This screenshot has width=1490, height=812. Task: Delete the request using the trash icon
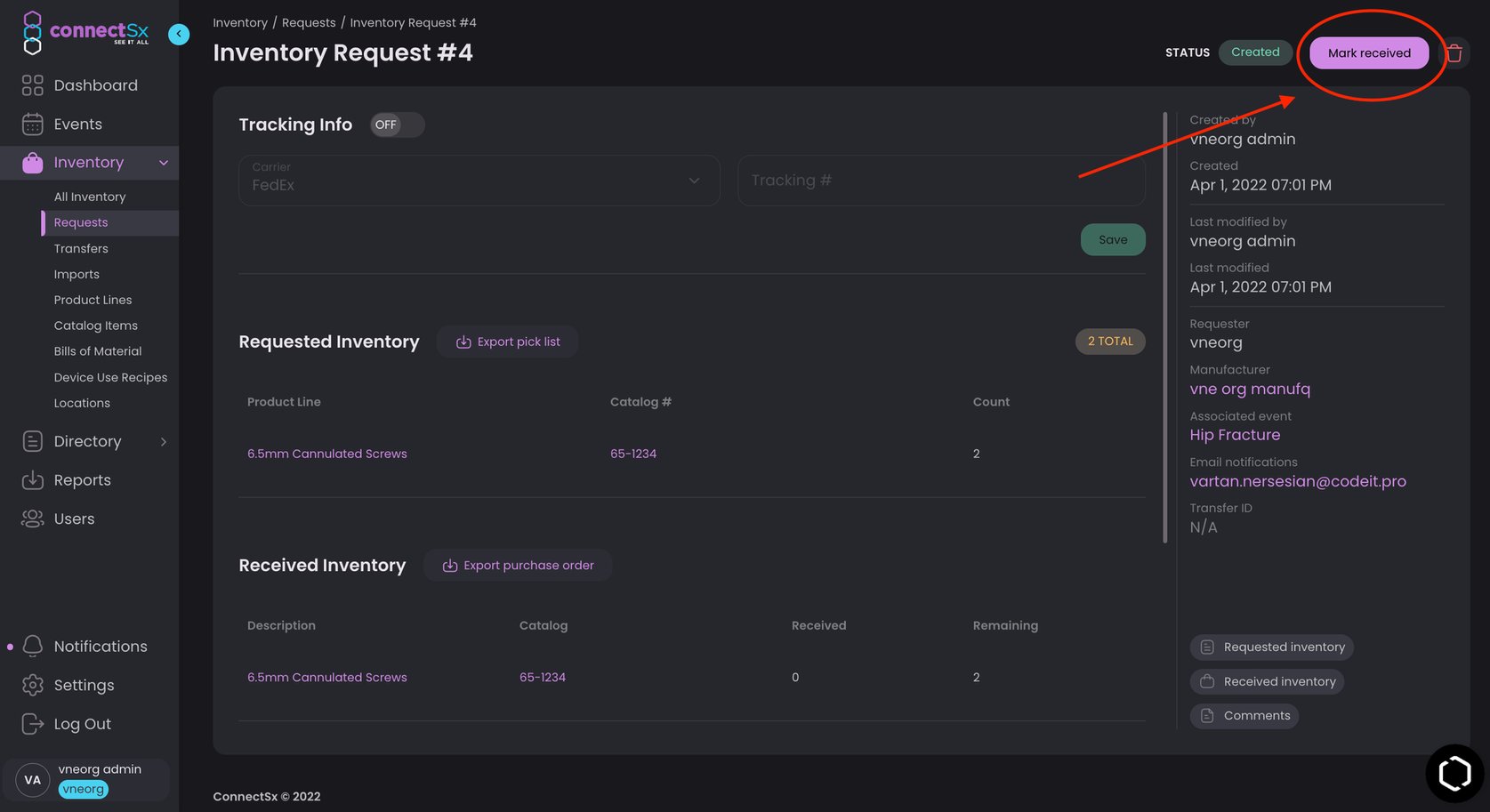tap(1454, 52)
